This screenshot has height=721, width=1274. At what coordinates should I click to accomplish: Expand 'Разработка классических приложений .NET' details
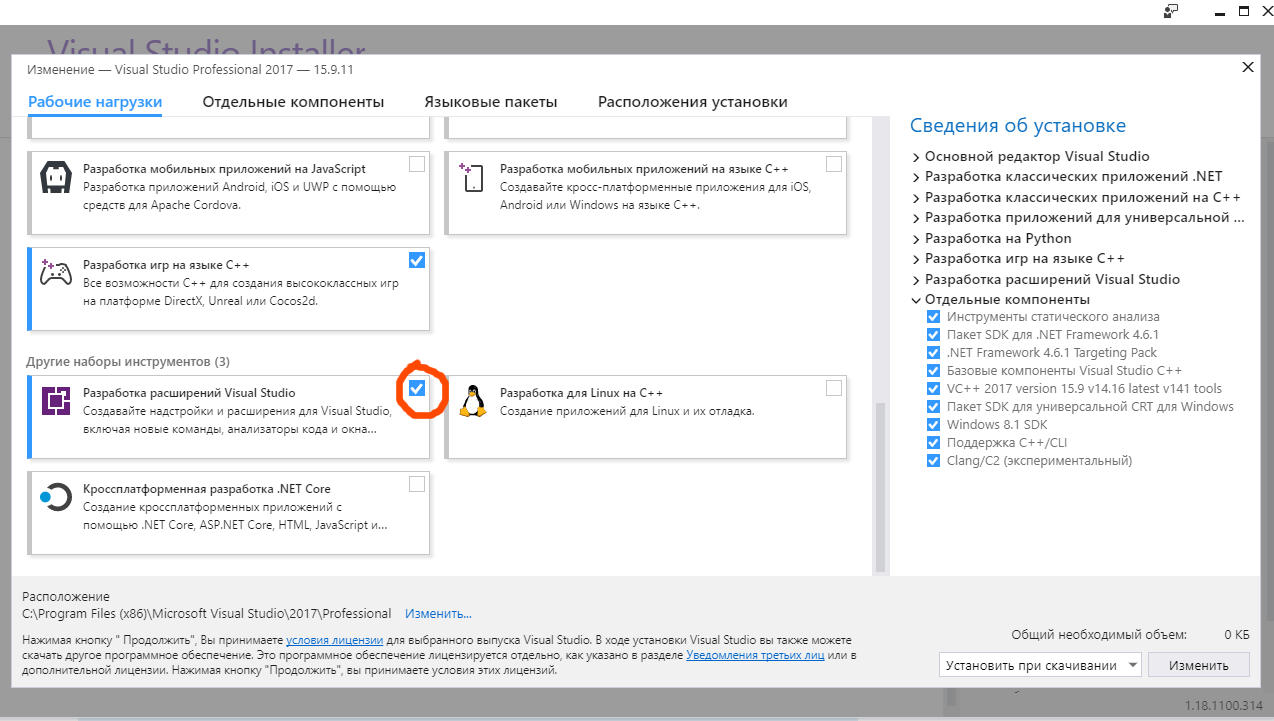pos(916,177)
